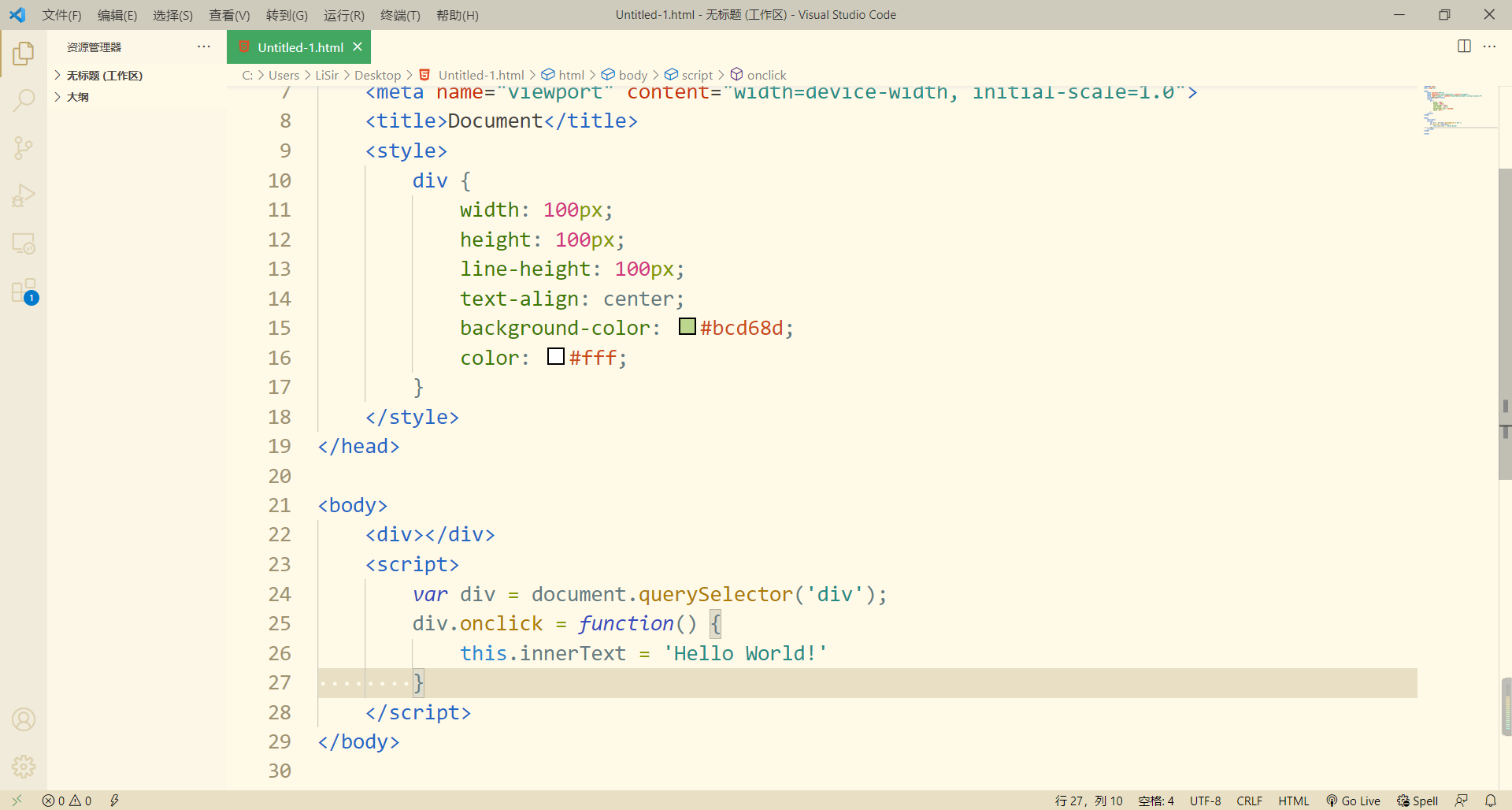This screenshot has height=810, width=1512.
Task: Click the script breadcrumb symbol
Action: click(689, 75)
